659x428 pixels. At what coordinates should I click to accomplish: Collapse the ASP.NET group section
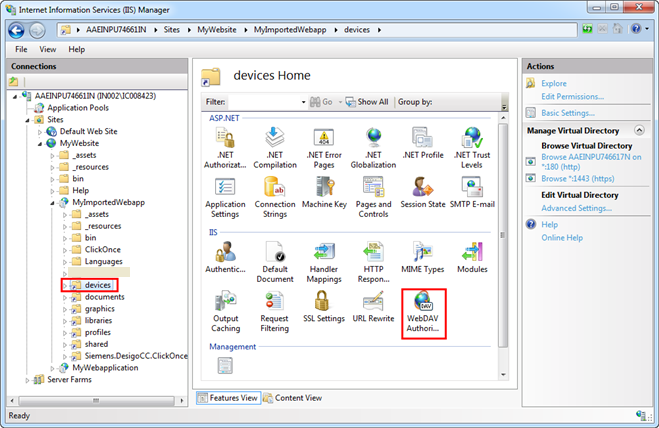click(x=502, y=117)
